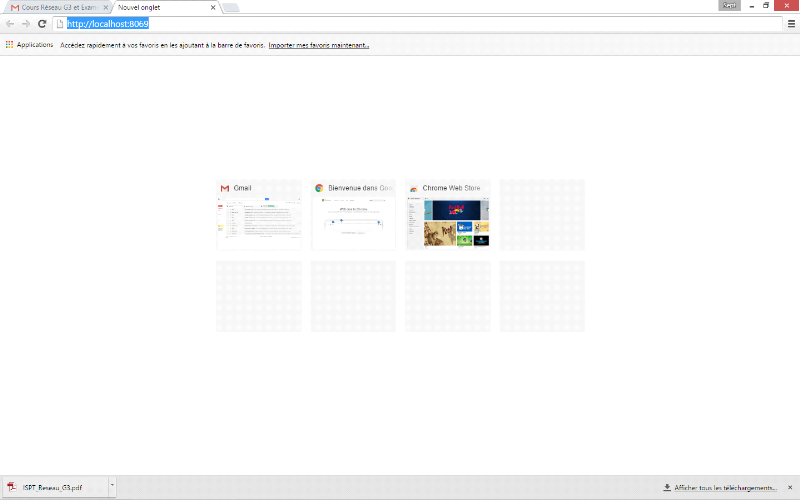The width and height of the screenshot is (800, 500).
Task: Minimize the Chrome window
Action: click(x=752, y=6)
